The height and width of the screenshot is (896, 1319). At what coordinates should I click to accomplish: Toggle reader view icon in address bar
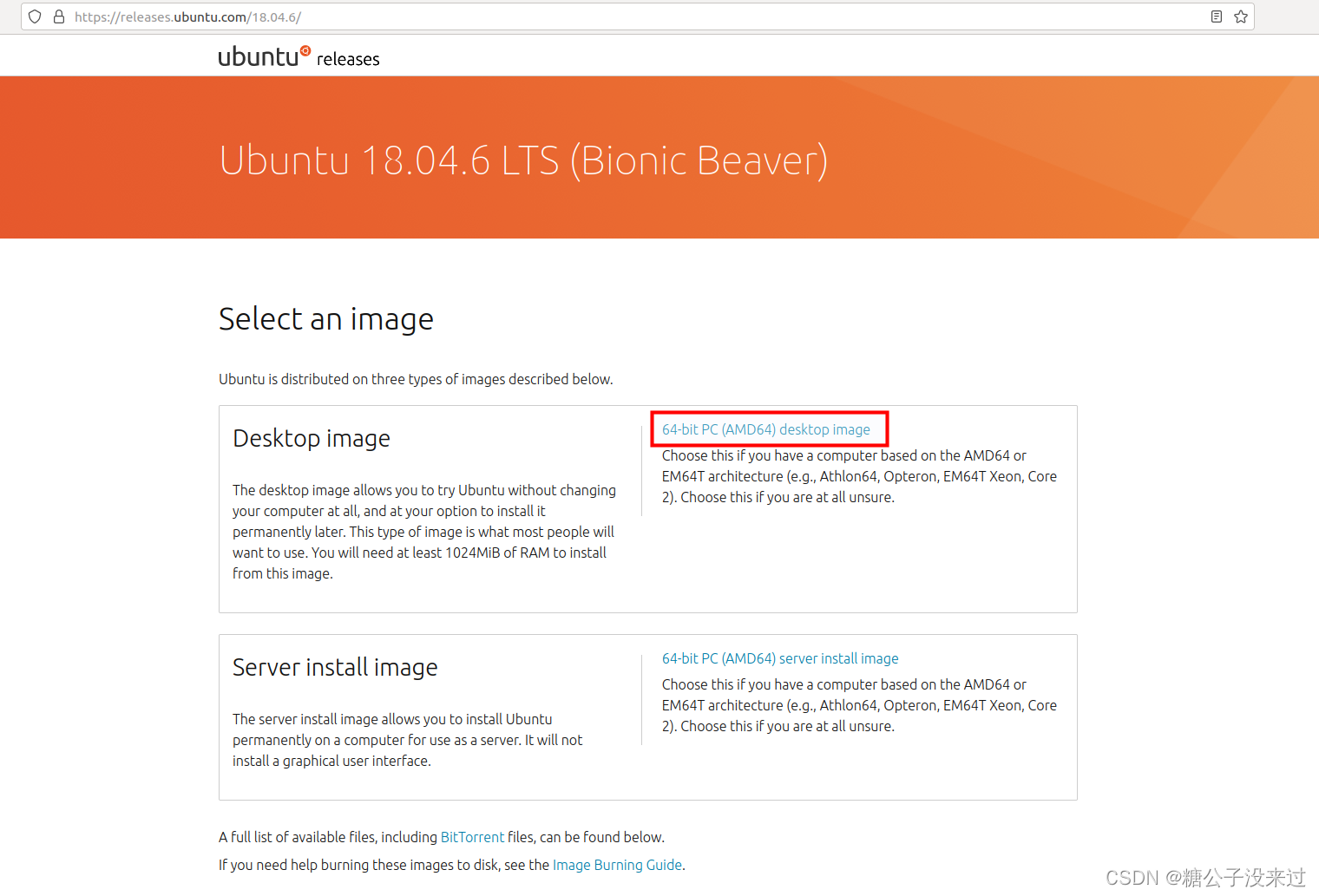pos(1217,16)
